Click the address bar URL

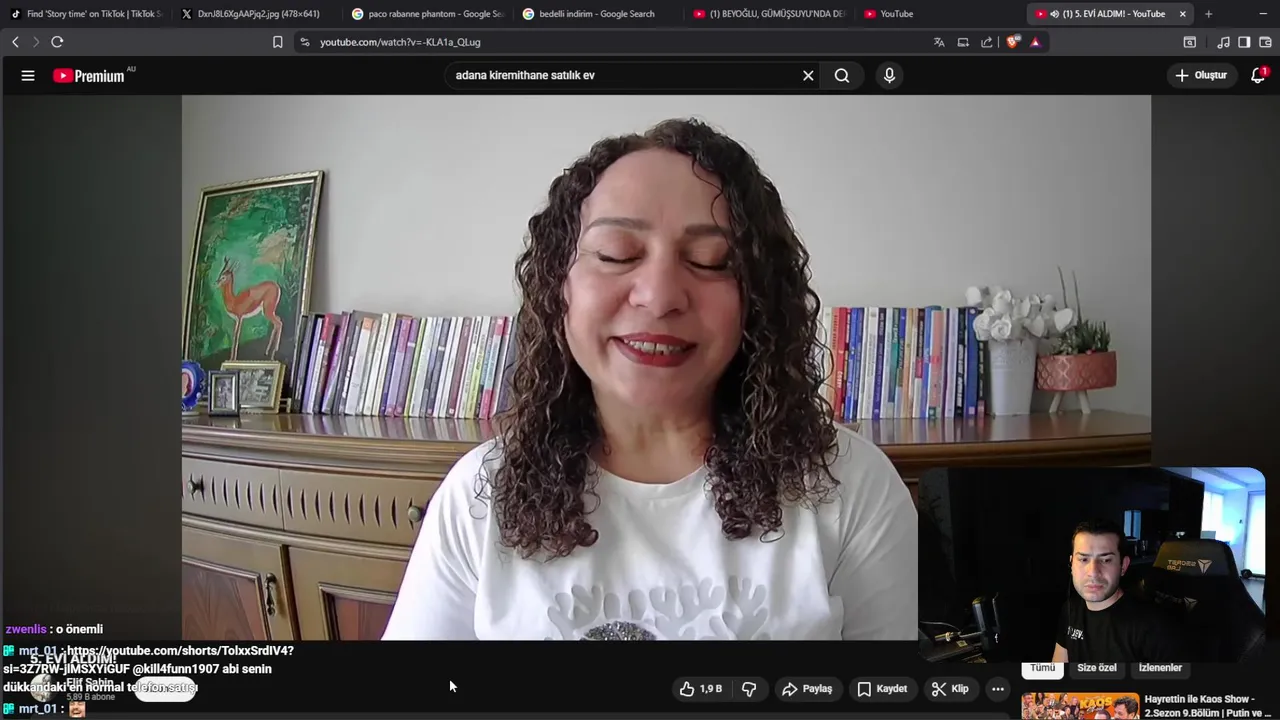[400, 42]
